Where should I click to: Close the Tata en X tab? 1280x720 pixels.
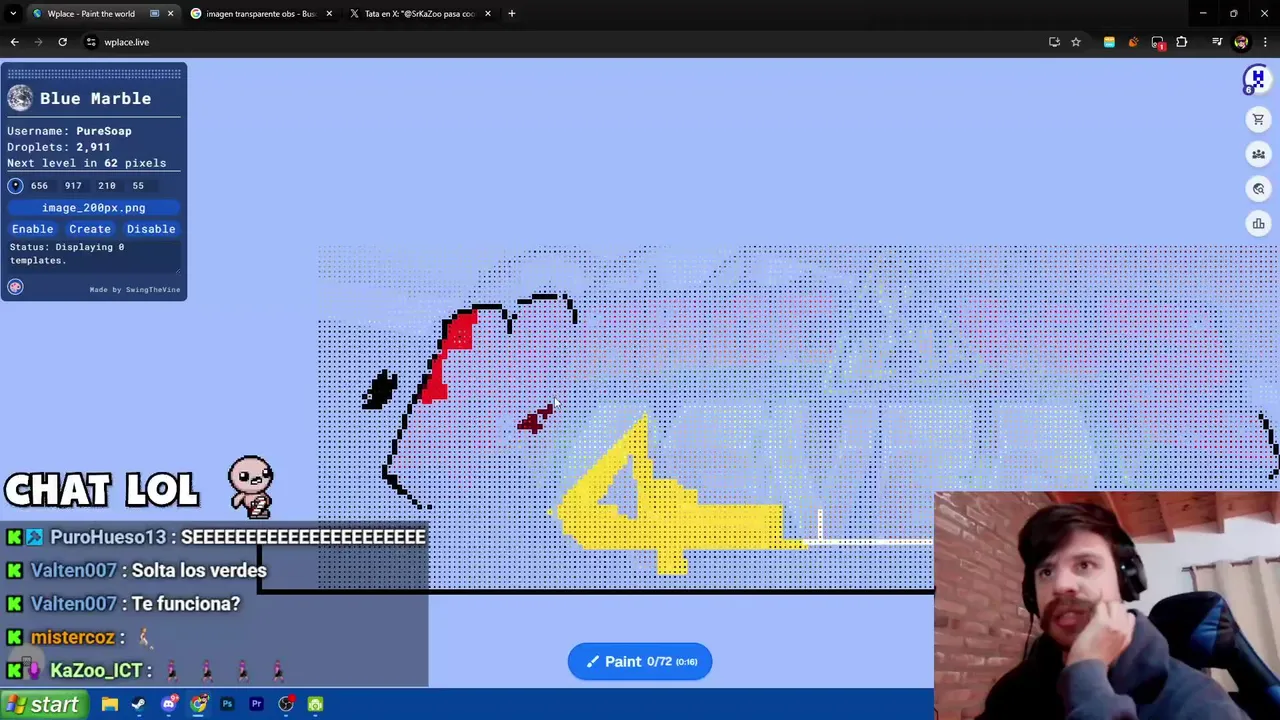tap(487, 14)
